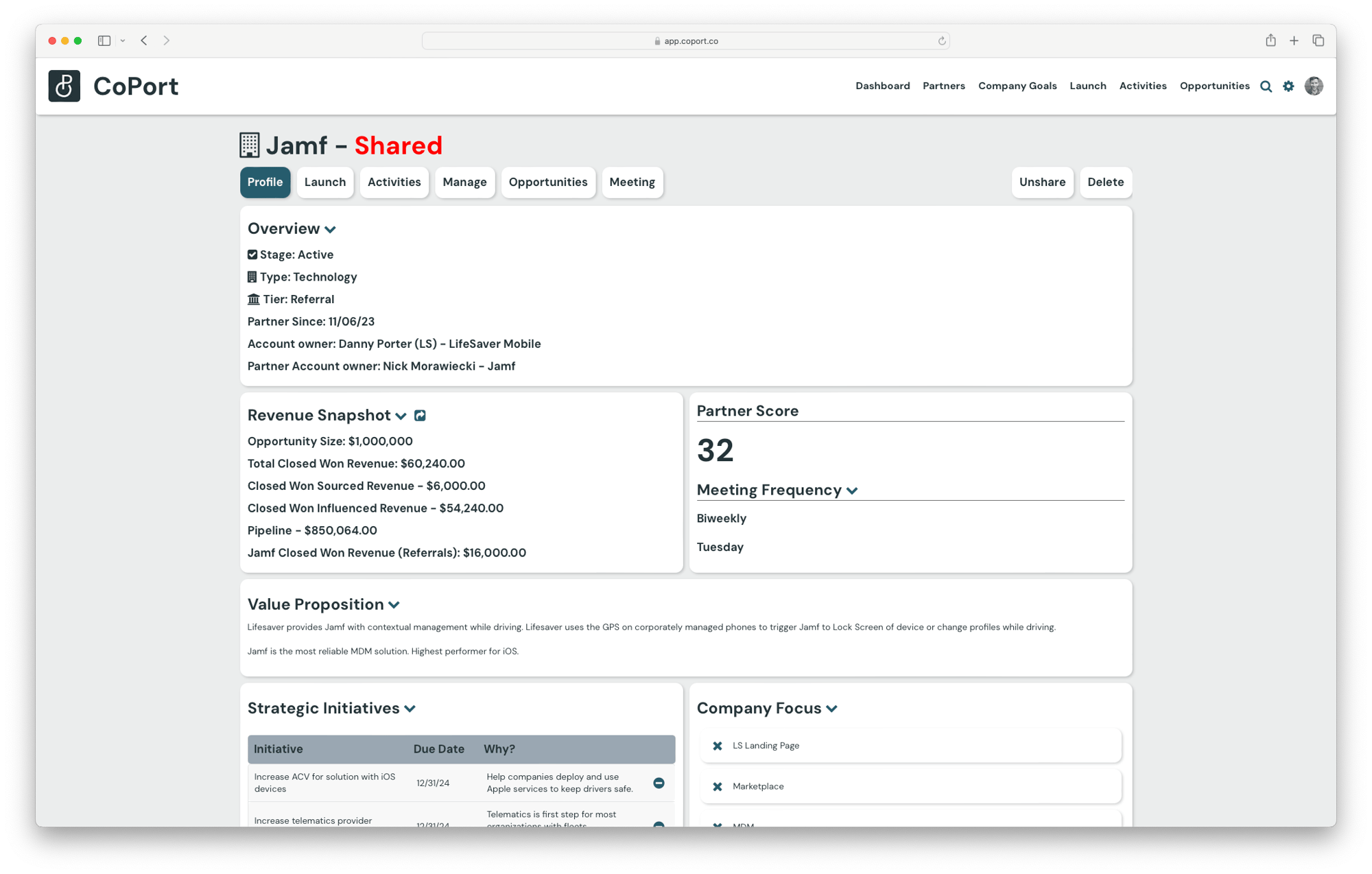Image resolution: width=1372 pixels, height=874 pixels.
Task: Click the Delete button
Action: coord(1105,182)
